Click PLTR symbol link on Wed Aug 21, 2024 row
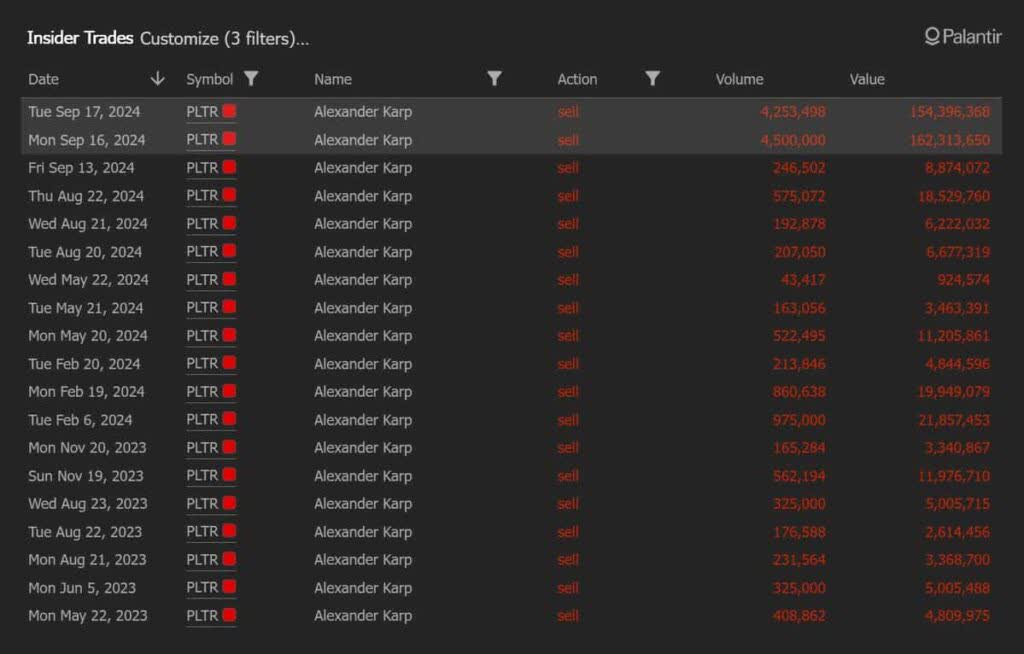Viewport: 1024px width, 654px height. 202,224
